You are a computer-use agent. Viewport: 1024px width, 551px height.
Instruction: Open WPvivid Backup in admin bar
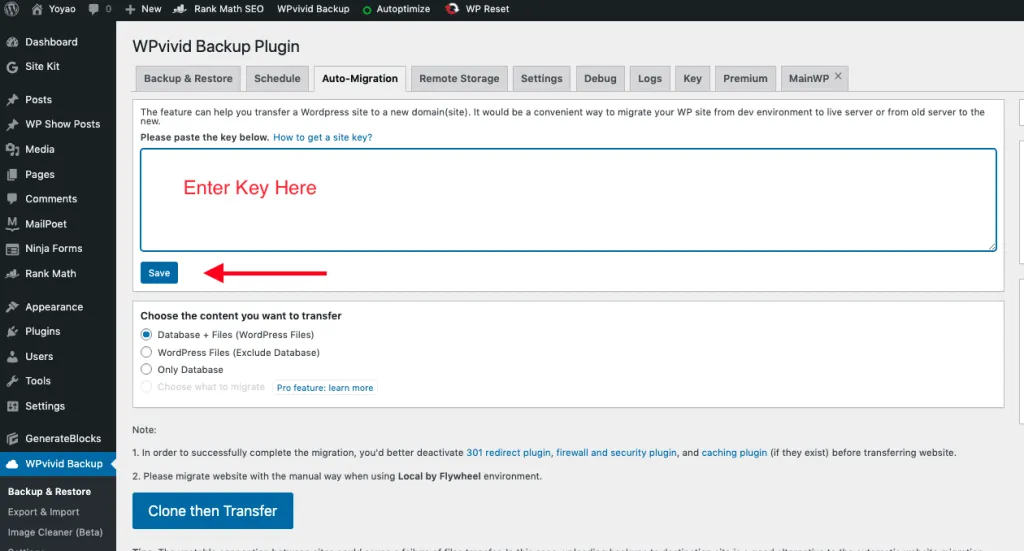point(313,9)
